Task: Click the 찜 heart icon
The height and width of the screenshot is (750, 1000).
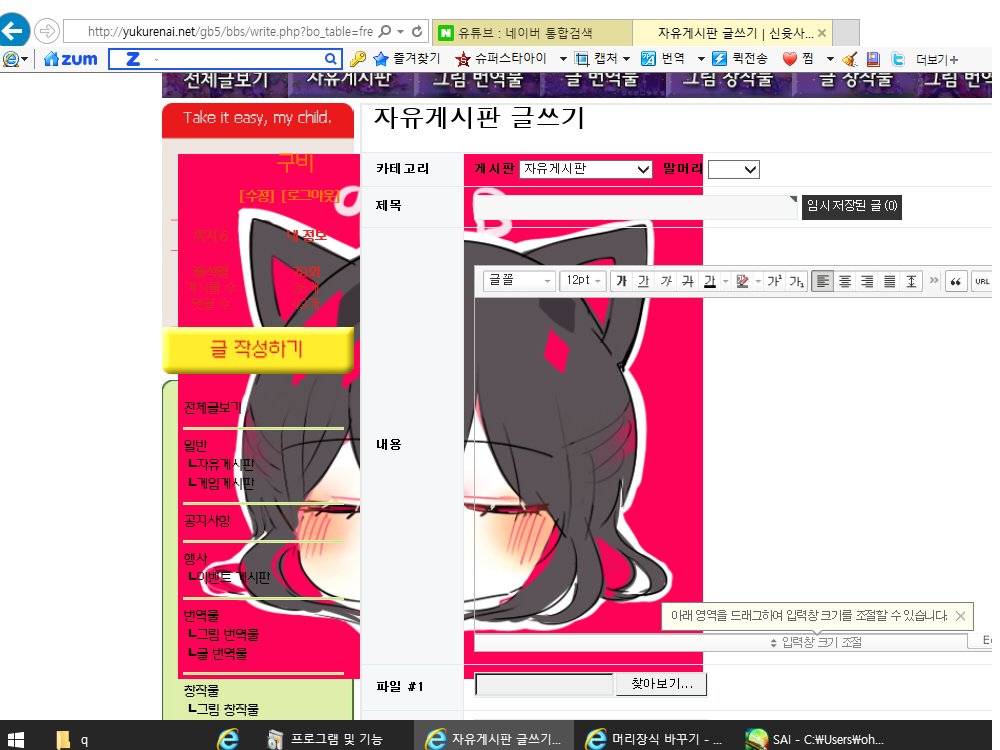Action: click(x=790, y=59)
